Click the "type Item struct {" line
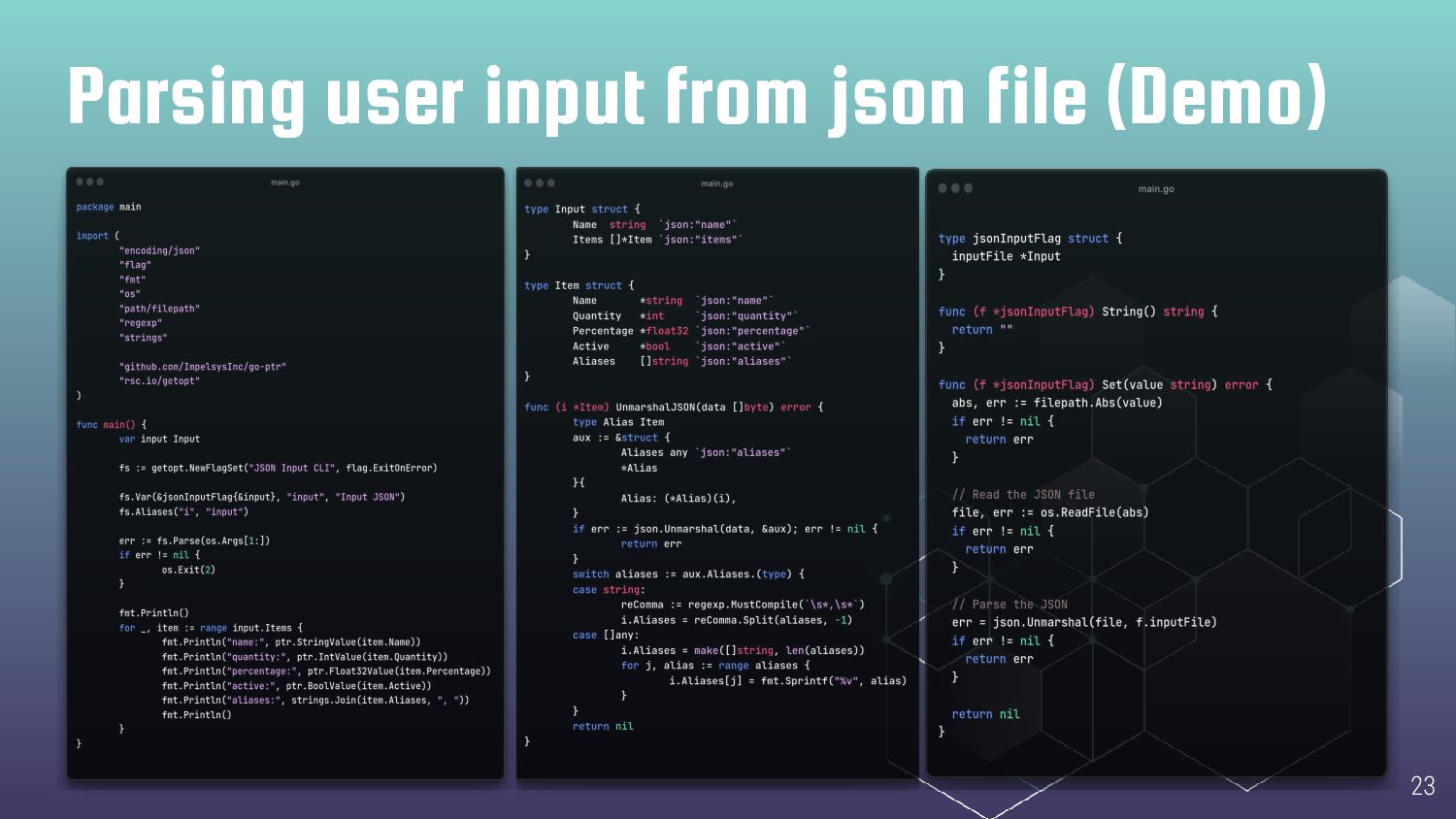1456x819 pixels. [579, 285]
